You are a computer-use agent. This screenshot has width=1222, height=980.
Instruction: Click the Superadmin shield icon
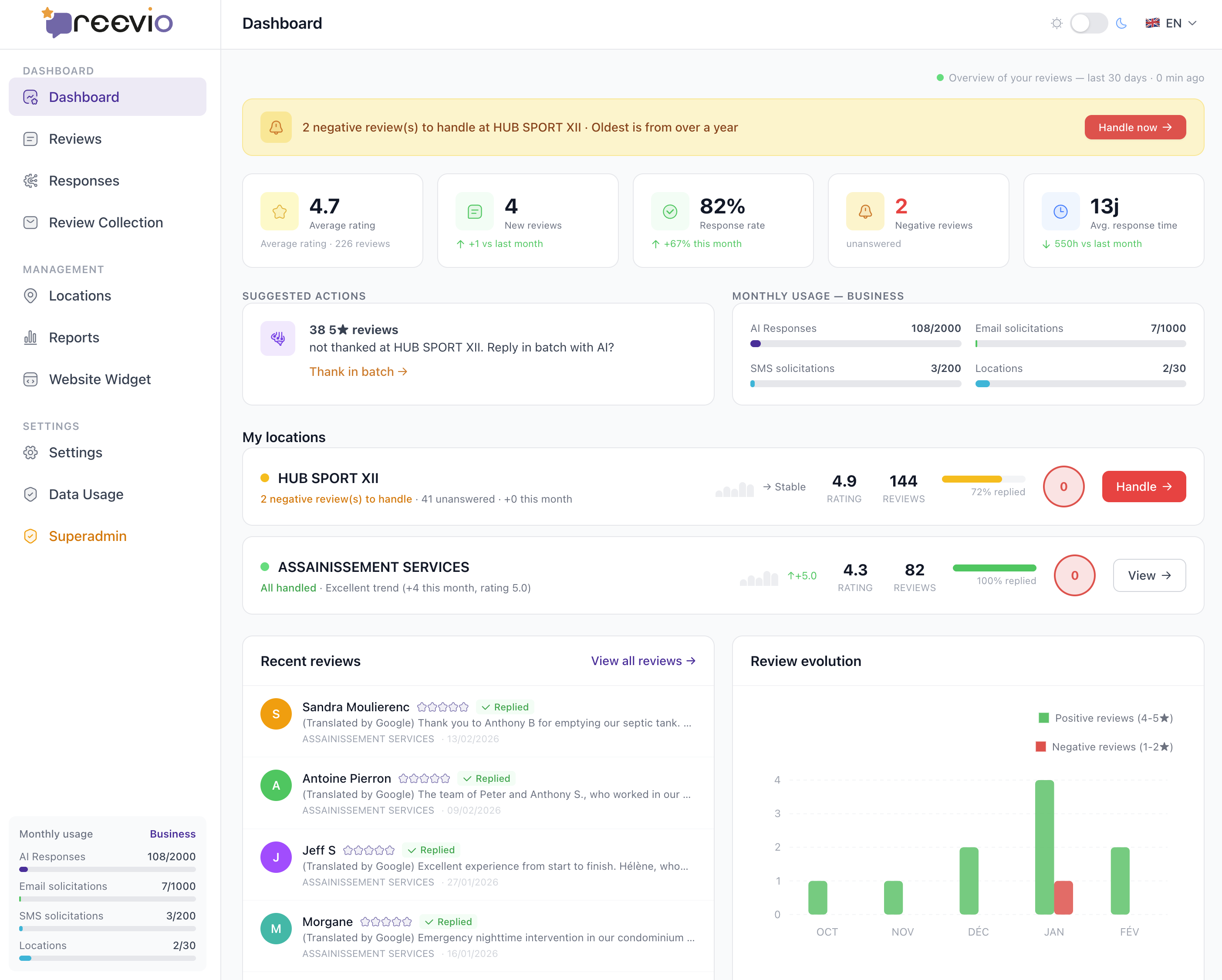click(30, 536)
